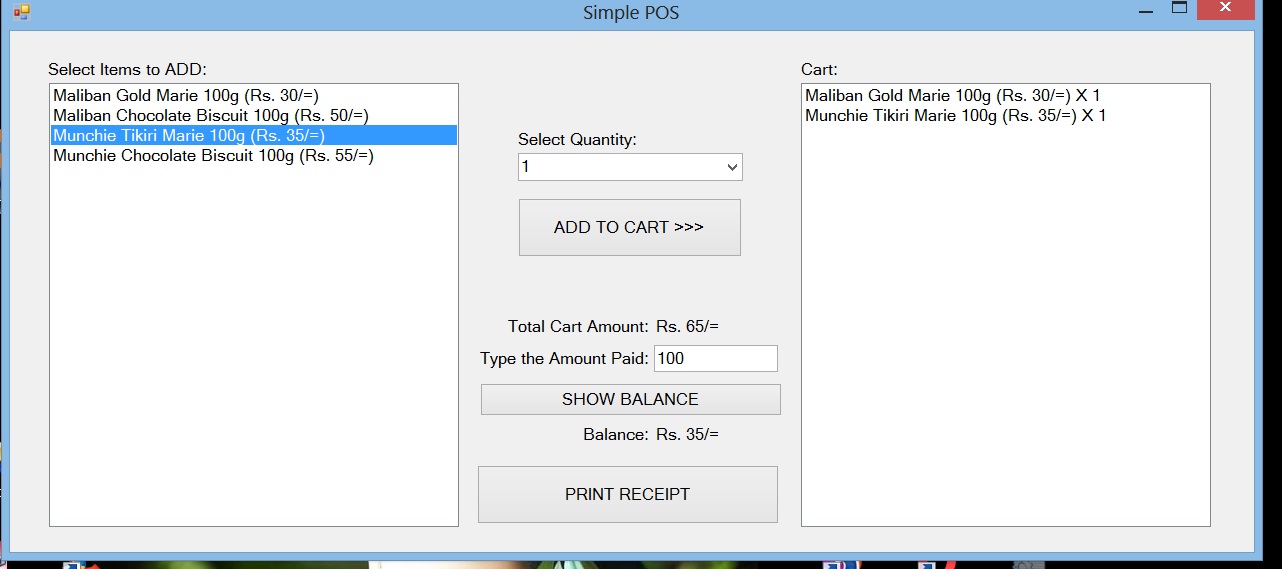Select Munchie Tikiri Marie 100g in items list
This screenshot has height=569, width=1282.
click(254, 136)
